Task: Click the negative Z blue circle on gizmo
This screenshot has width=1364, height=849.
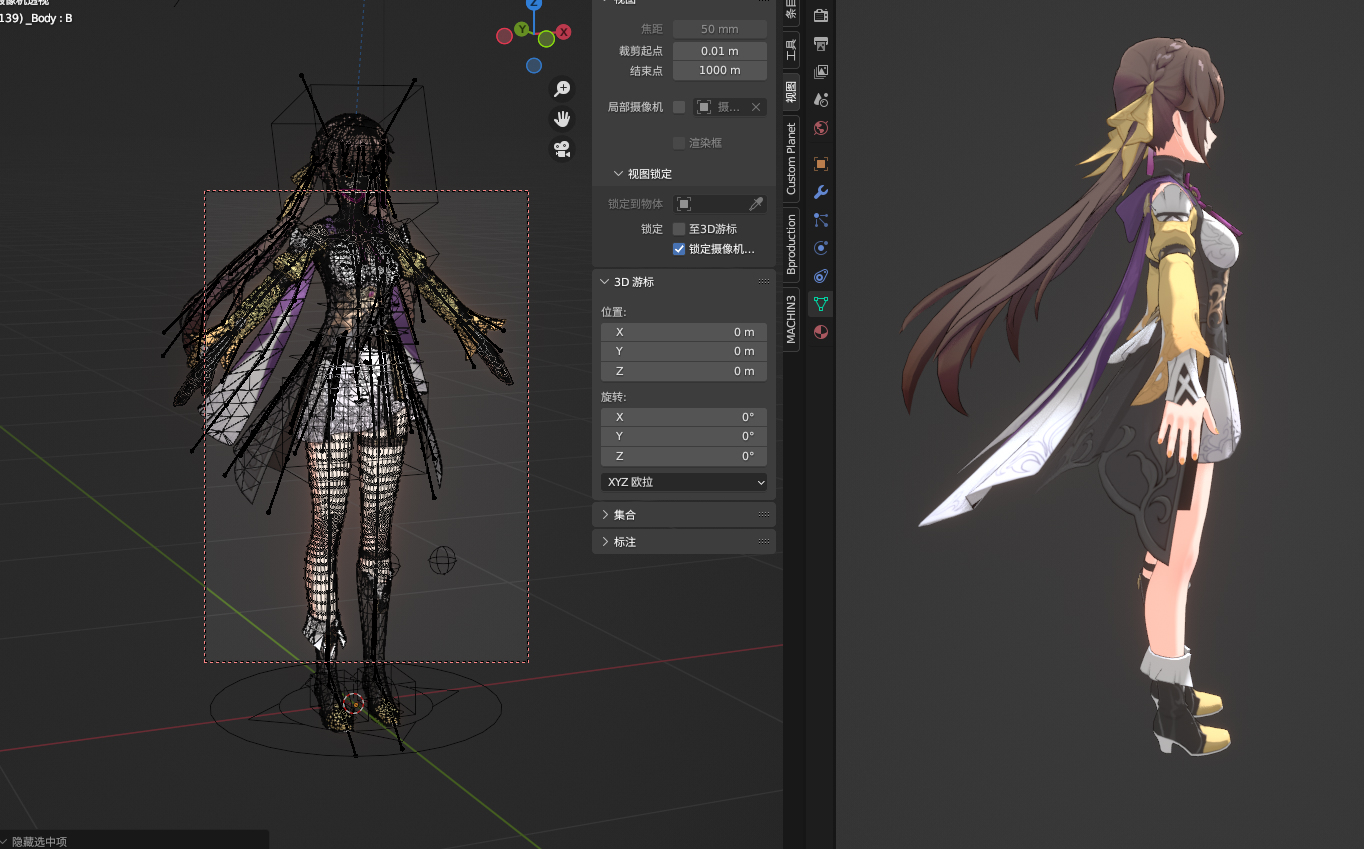Action: (534, 65)
